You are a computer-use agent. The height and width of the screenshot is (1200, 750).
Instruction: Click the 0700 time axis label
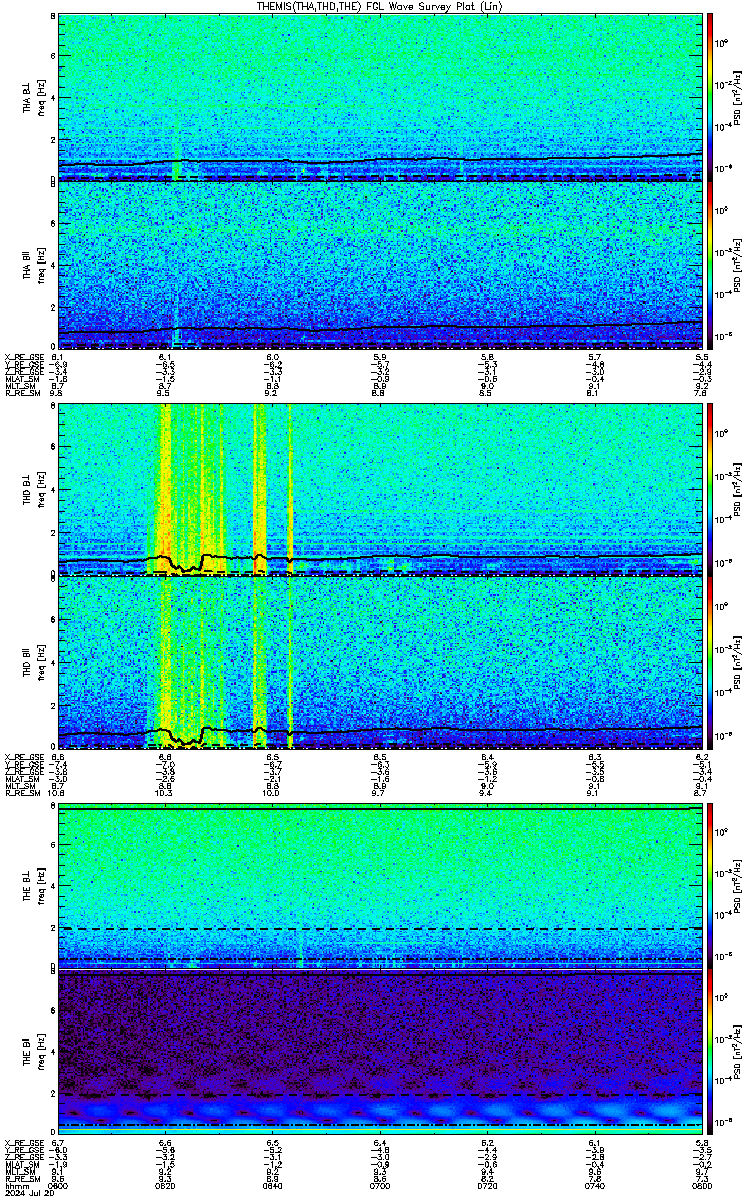380,1186
